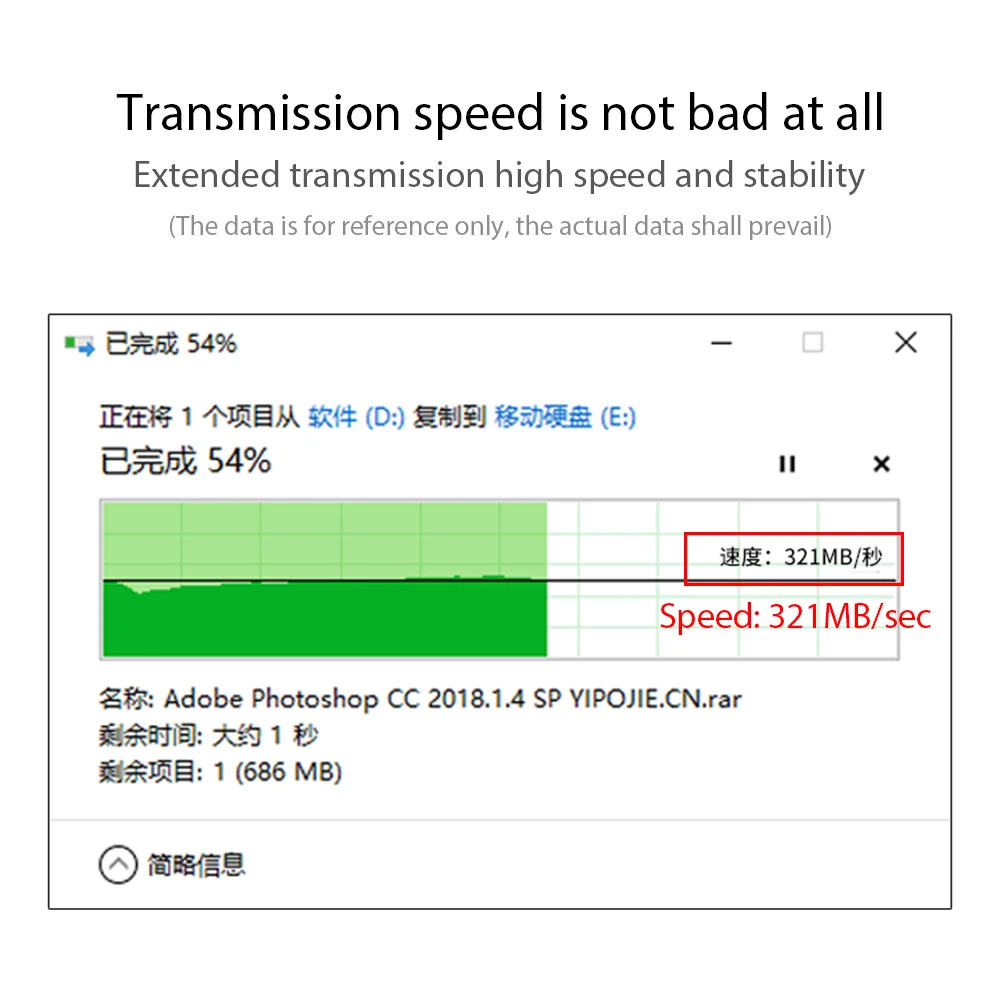The height and width of the screenshot is (1000, 1000).
Task: Click the red Speed: 321MB/sec annotation
Action: tap(795, 616)
